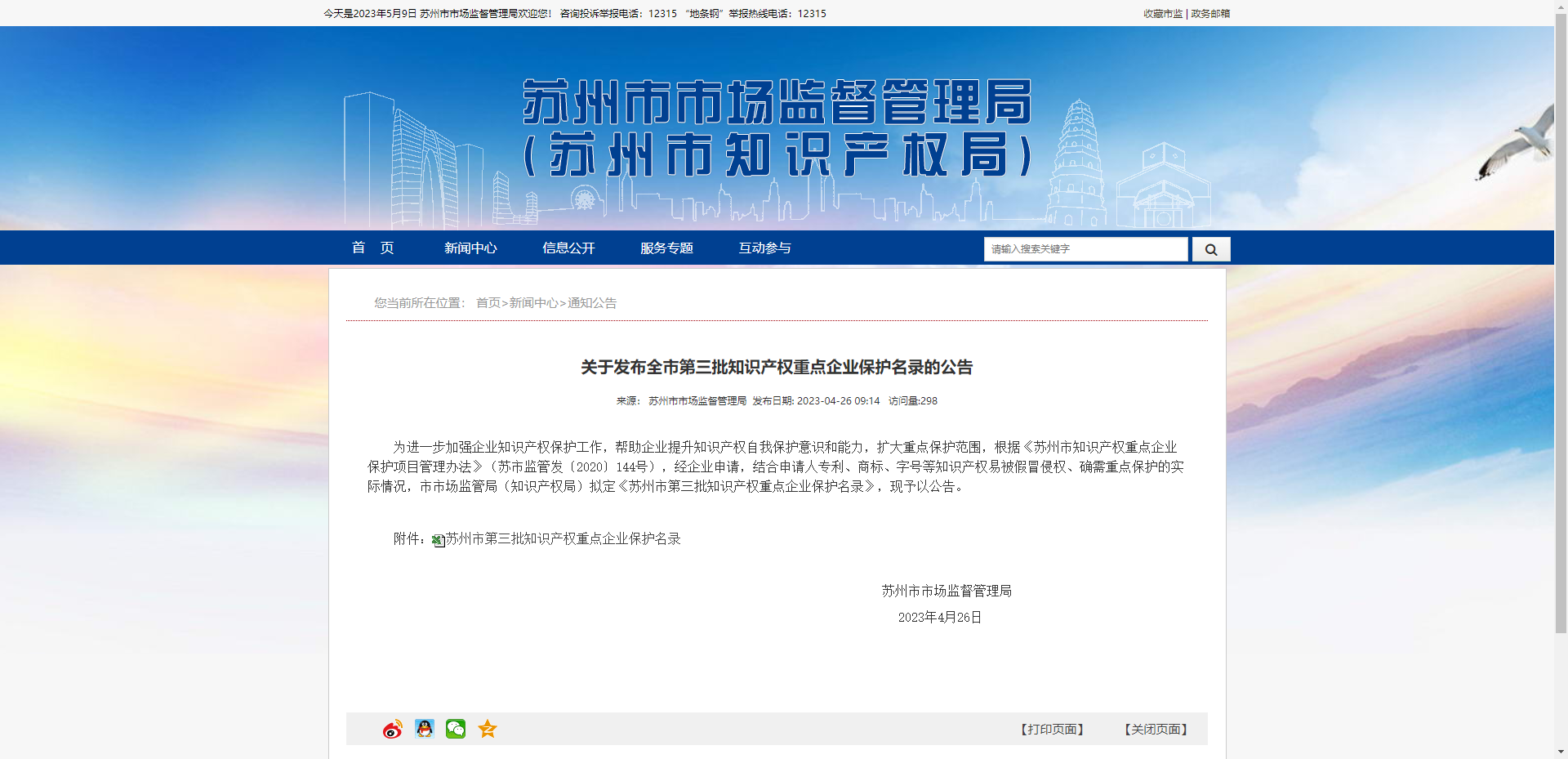Image resolution: width=1568 pixels, height=759 pixels.
Task: Go to 首页 in breadcrumb
Action: (488, 303)
